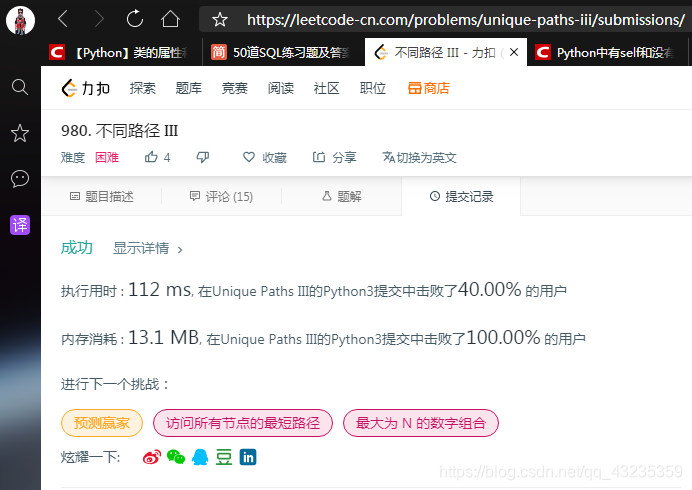Downvote the problem with thumbs-down icon
The height and width of the screenshot is (490, 692).
pyautogui.click(x=203, y=157)
